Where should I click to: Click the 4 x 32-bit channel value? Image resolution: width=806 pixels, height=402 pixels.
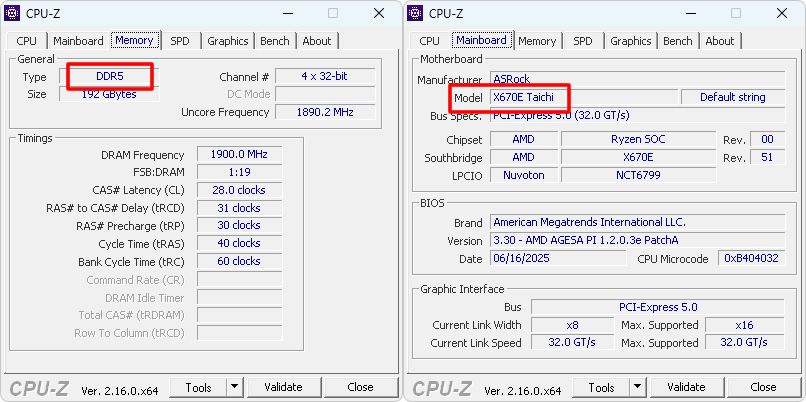coord(325,77)
